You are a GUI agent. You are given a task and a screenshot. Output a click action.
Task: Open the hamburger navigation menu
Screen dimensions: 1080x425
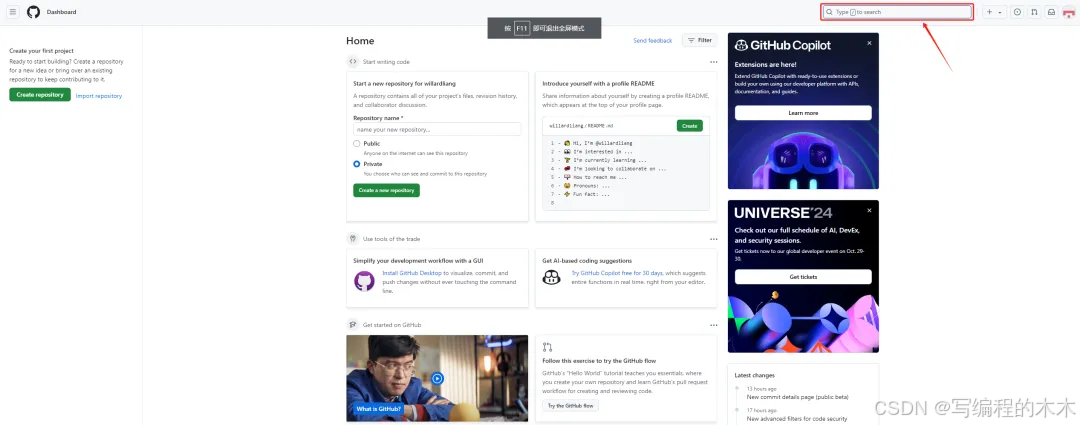point(13,12)
